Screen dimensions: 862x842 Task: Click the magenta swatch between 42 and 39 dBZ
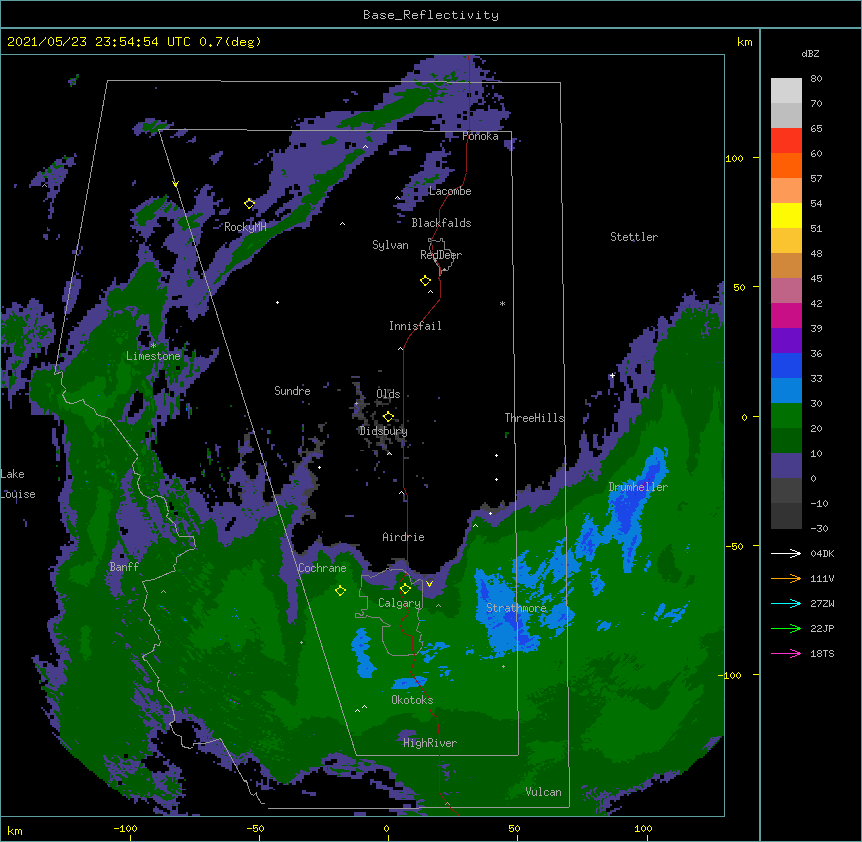tap(786, 315)
